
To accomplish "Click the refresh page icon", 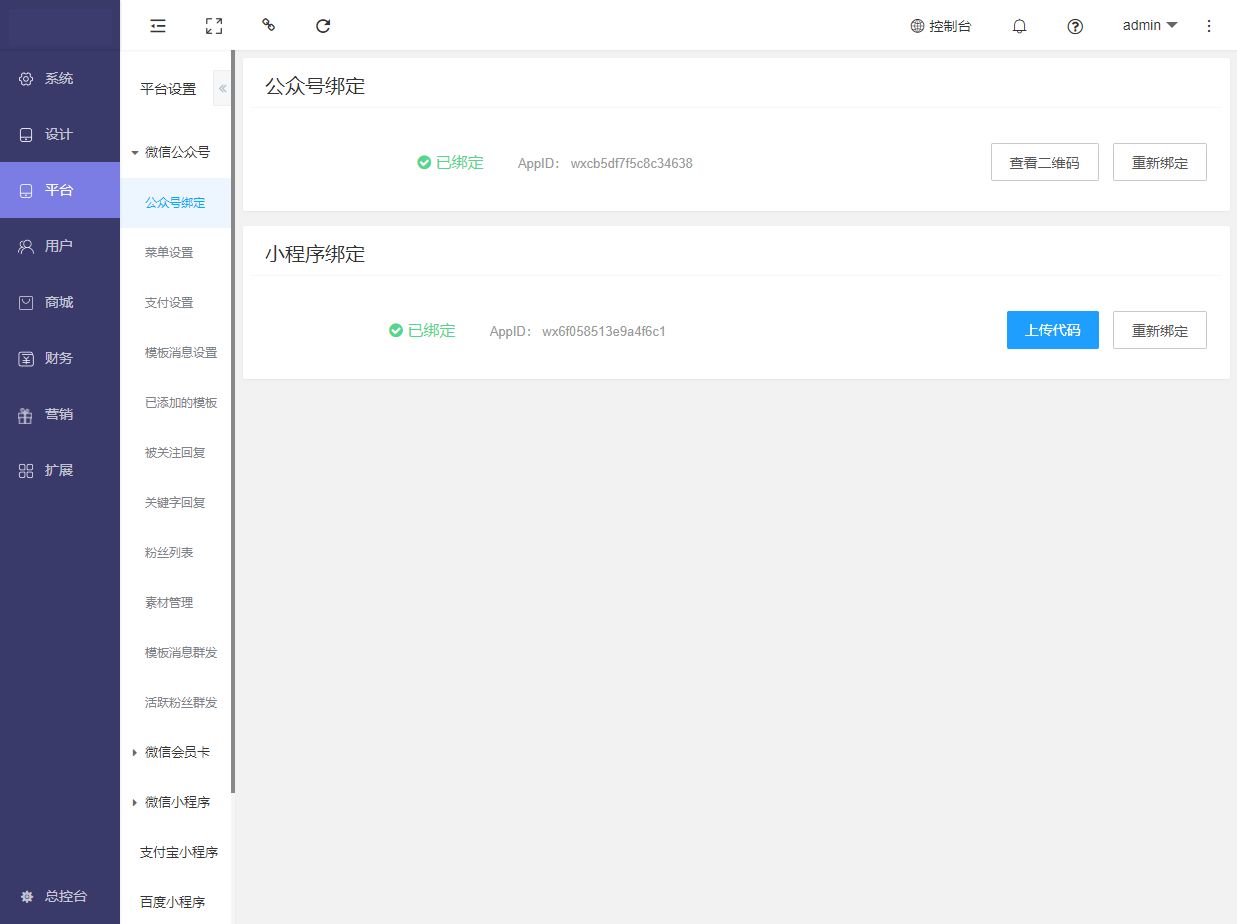I will coord(323,26).
